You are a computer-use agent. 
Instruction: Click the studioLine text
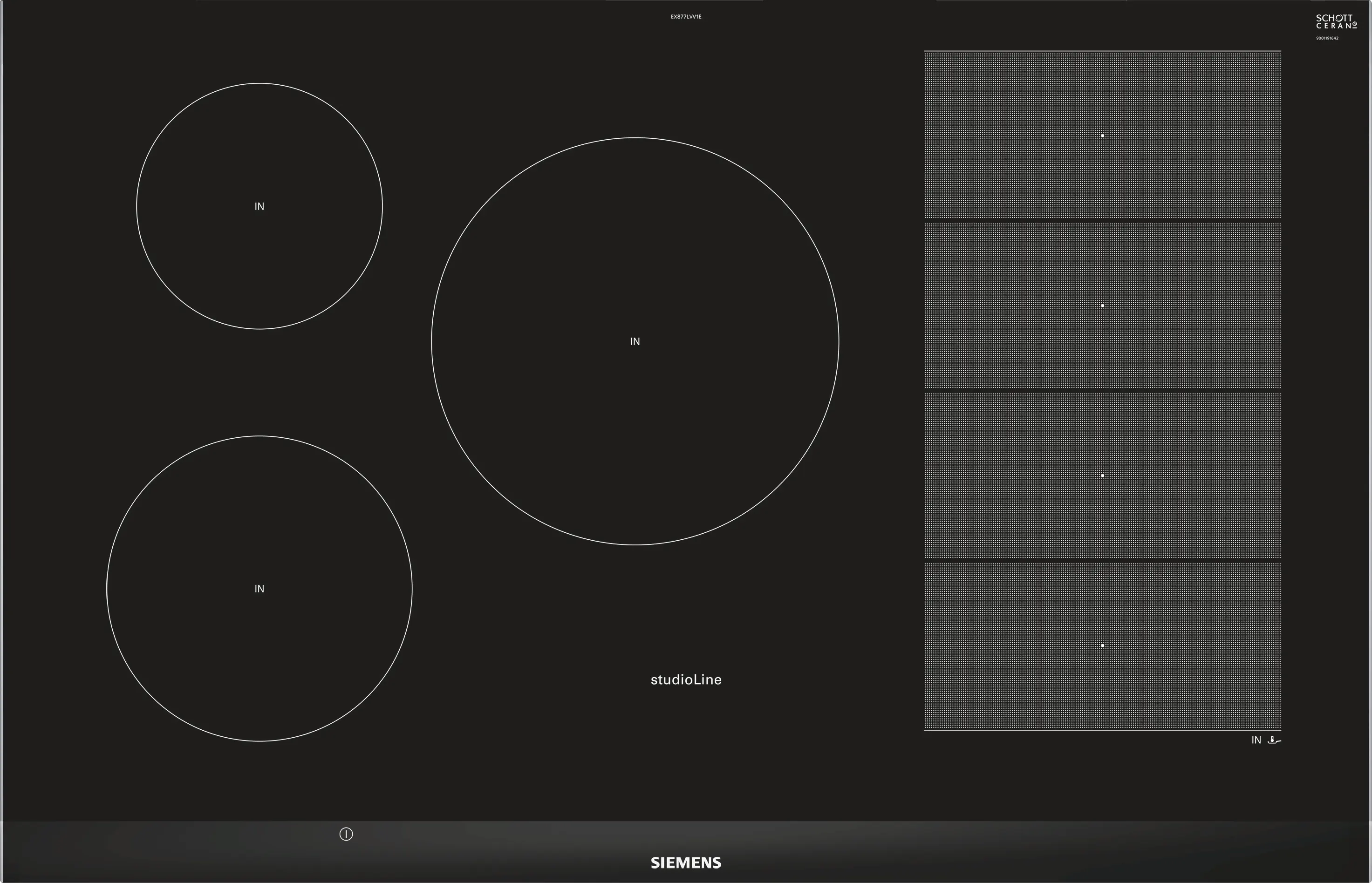[x=686, y=680]
